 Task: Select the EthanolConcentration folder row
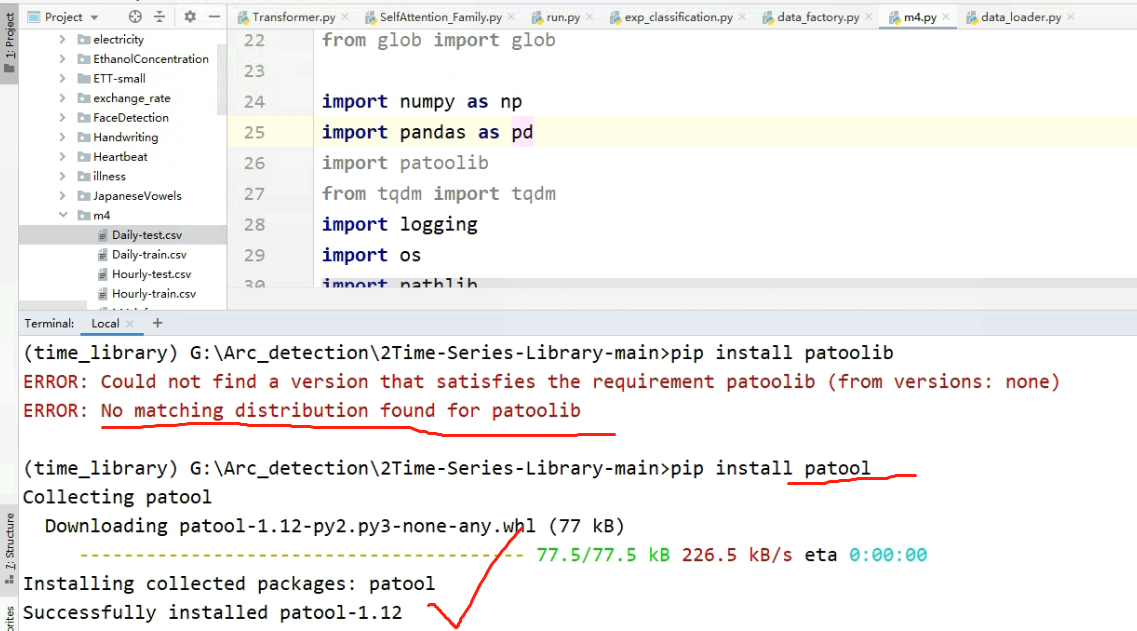[122, 59]
